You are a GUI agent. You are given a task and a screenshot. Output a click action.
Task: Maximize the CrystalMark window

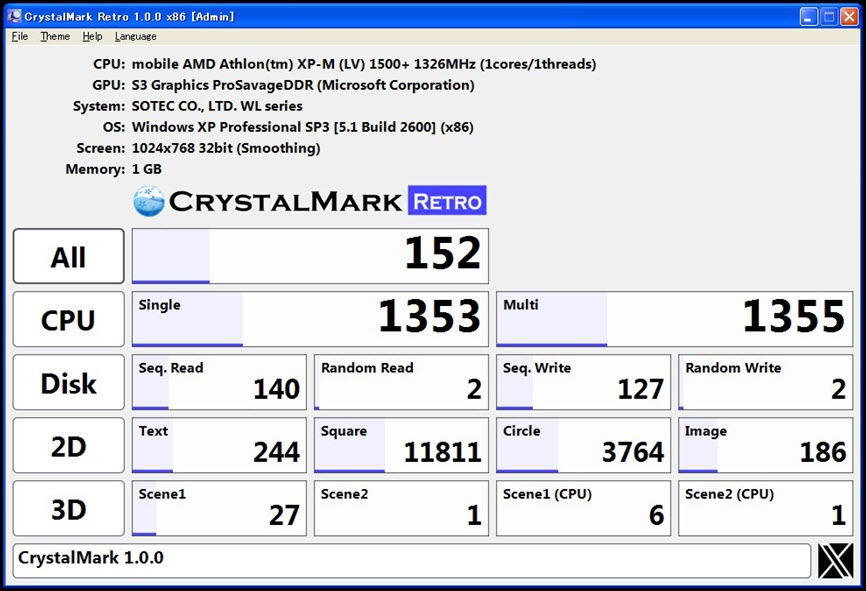click(829, 17)
